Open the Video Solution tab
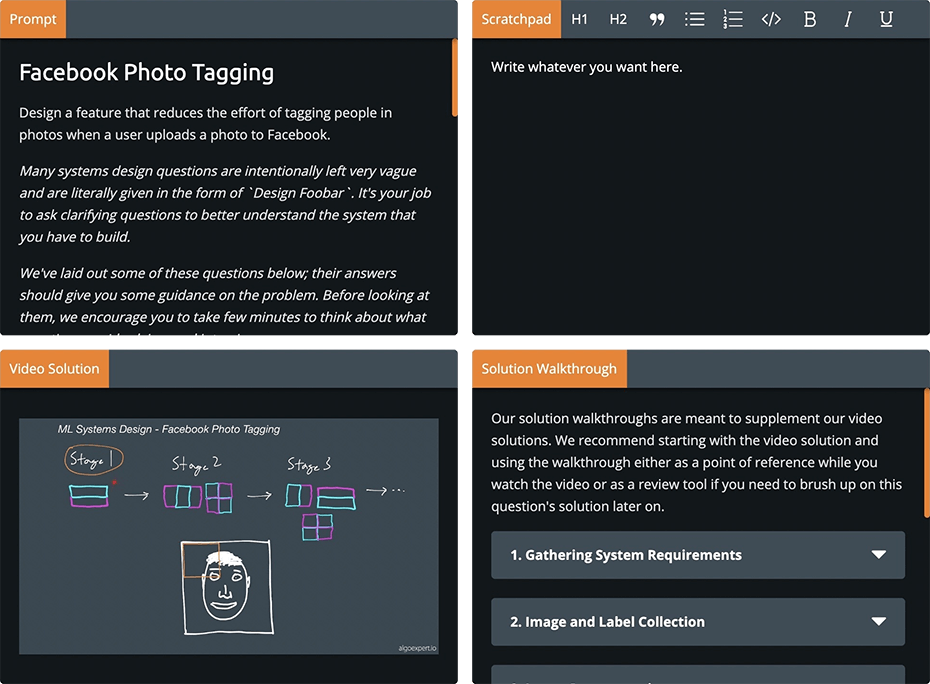The width and height of the screenshot is (930, 684). click(55, 368)
